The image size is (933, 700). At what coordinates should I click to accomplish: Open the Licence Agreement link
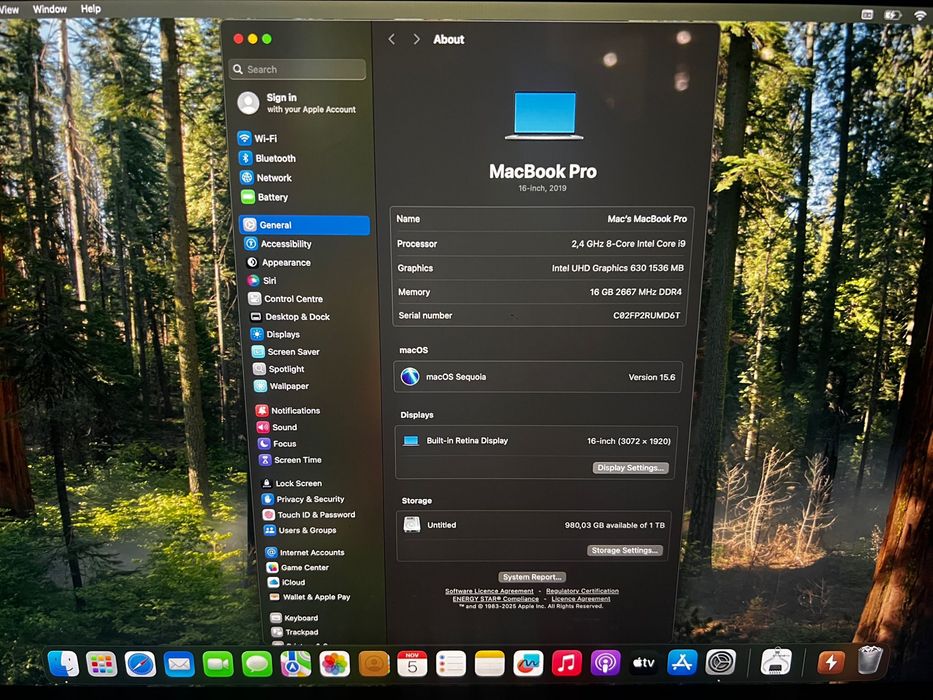(581, 599)
